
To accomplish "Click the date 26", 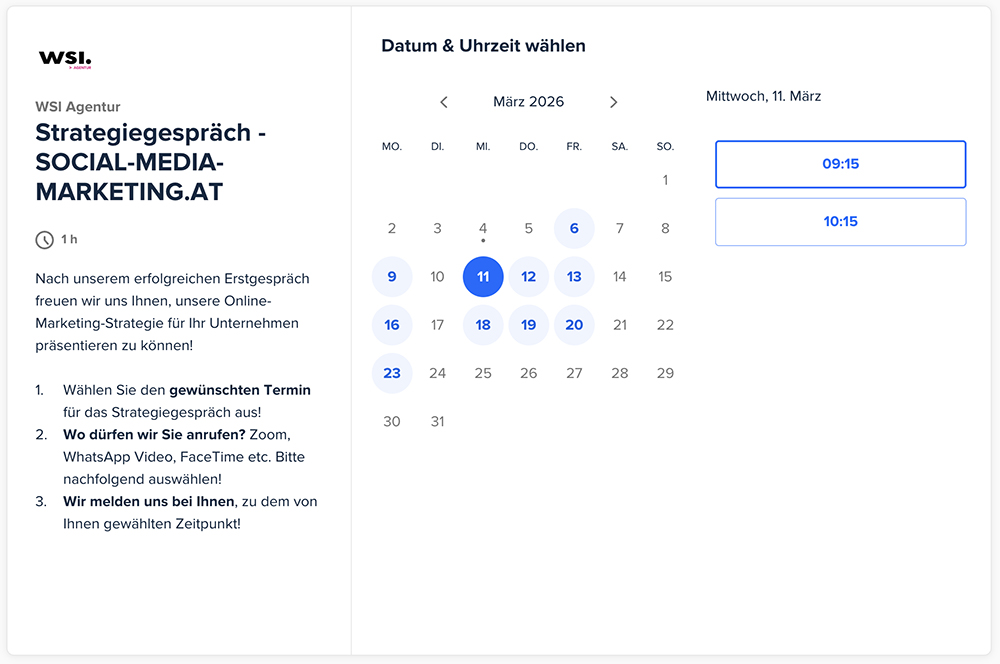I will (529, 373).
